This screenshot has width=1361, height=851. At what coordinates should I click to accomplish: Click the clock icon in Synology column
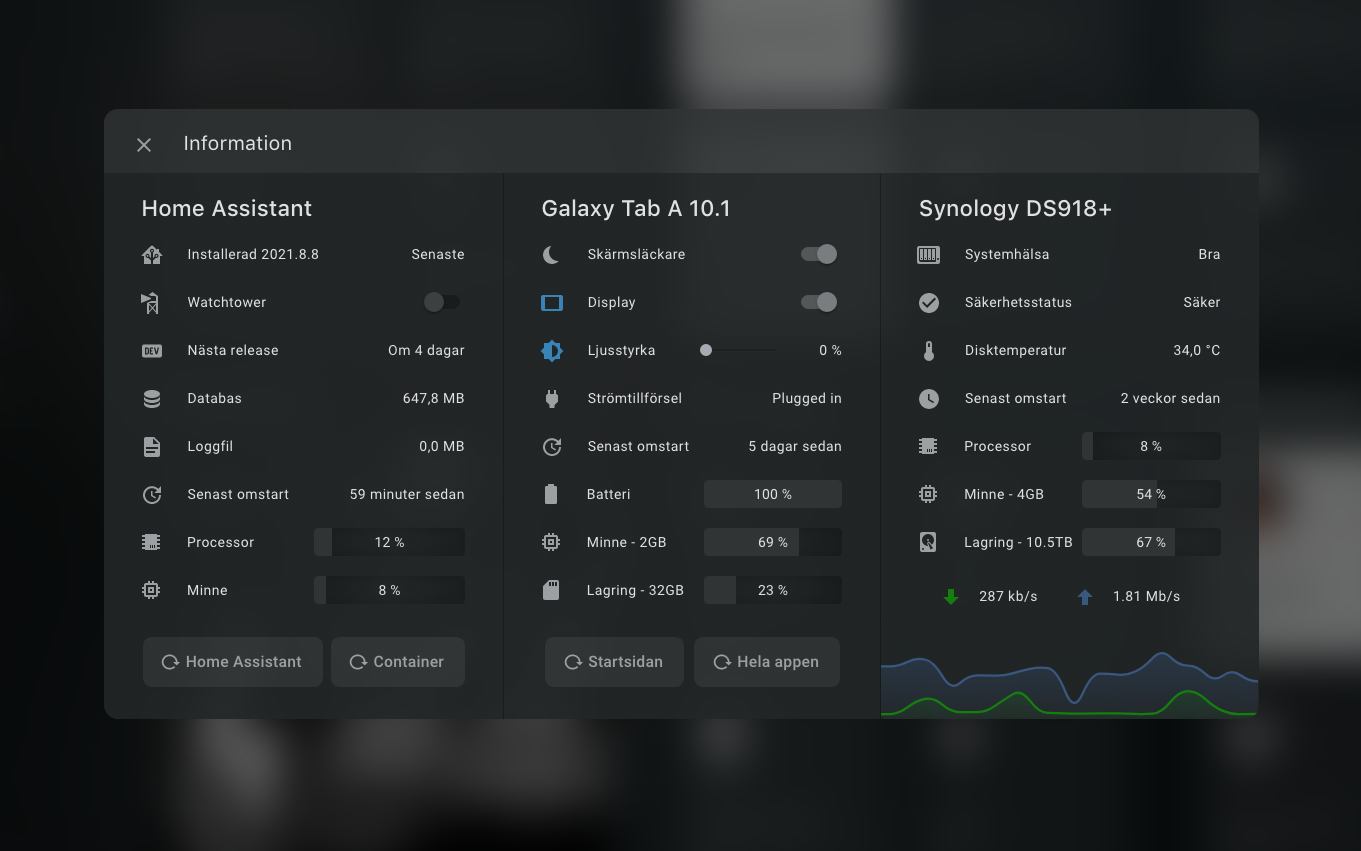pos(929,399)
